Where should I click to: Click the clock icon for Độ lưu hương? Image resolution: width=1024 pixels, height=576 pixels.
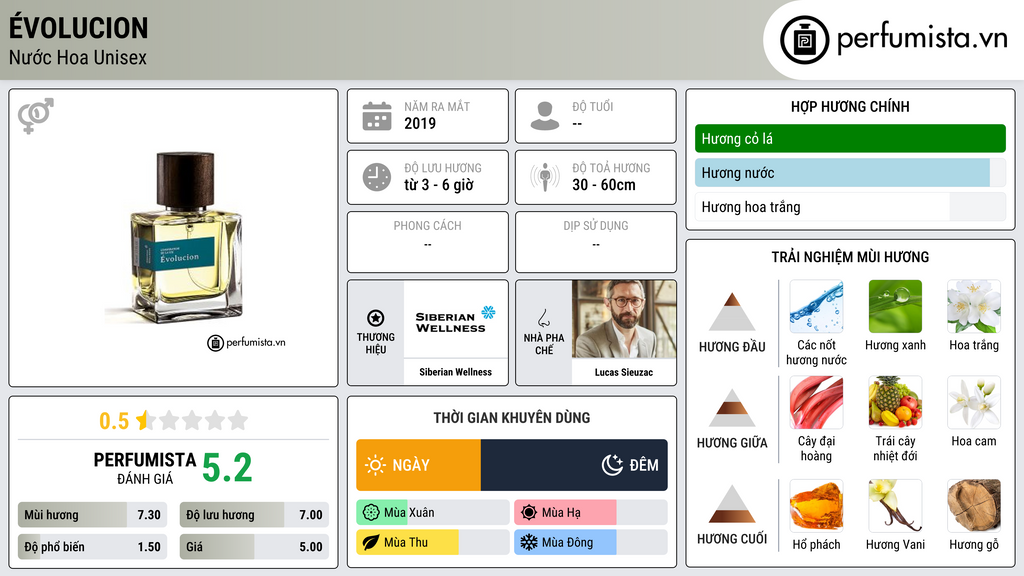coord(377,178)
